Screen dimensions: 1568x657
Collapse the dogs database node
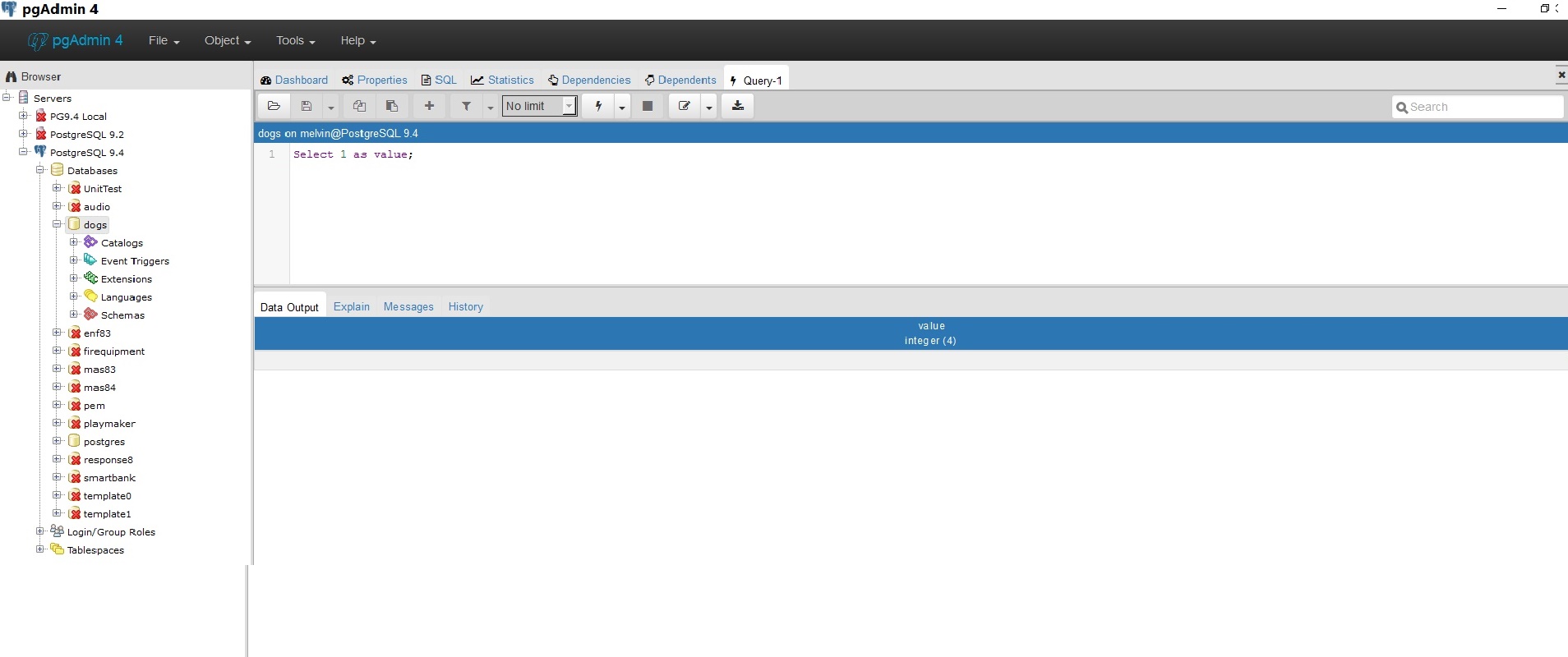click(57, 224)
